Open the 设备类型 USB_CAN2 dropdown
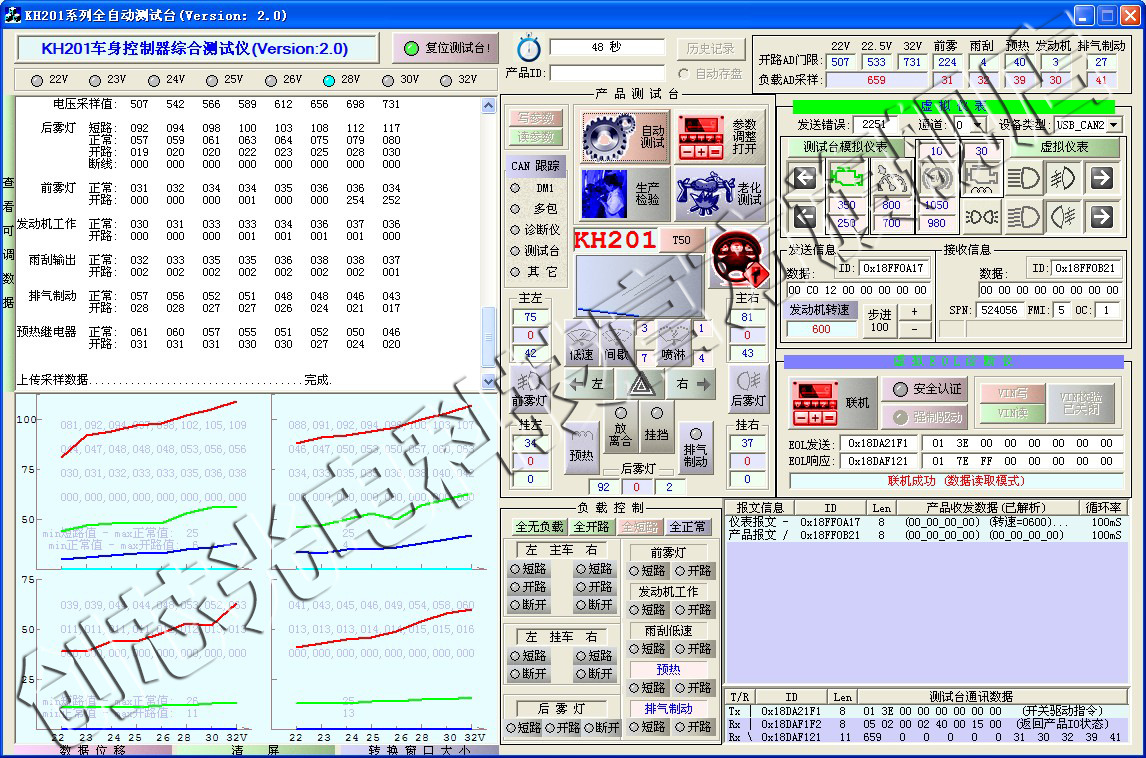Image resolution: width=1146 pixels, height=758 pixels. pyautogui.click(x=1114, y=125)
